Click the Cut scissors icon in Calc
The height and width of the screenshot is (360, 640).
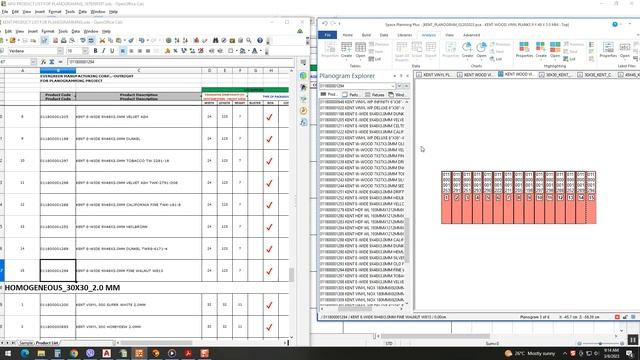102,40
